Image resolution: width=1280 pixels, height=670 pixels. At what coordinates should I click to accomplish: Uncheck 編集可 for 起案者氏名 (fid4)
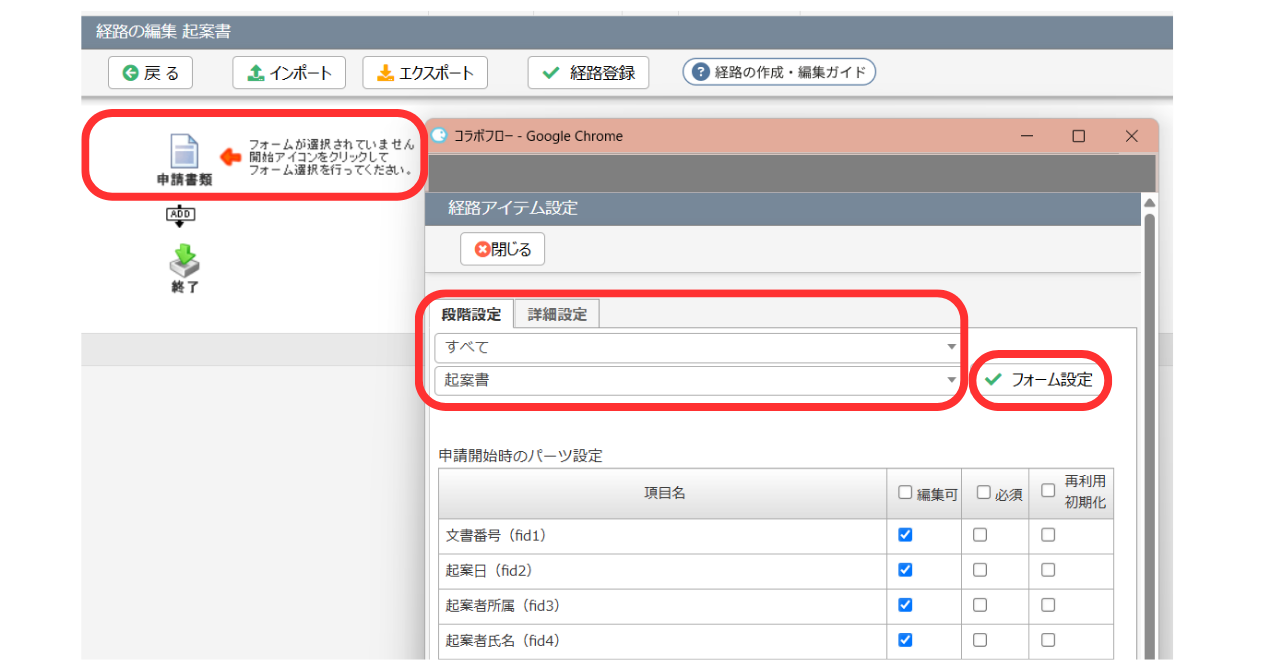905,640
